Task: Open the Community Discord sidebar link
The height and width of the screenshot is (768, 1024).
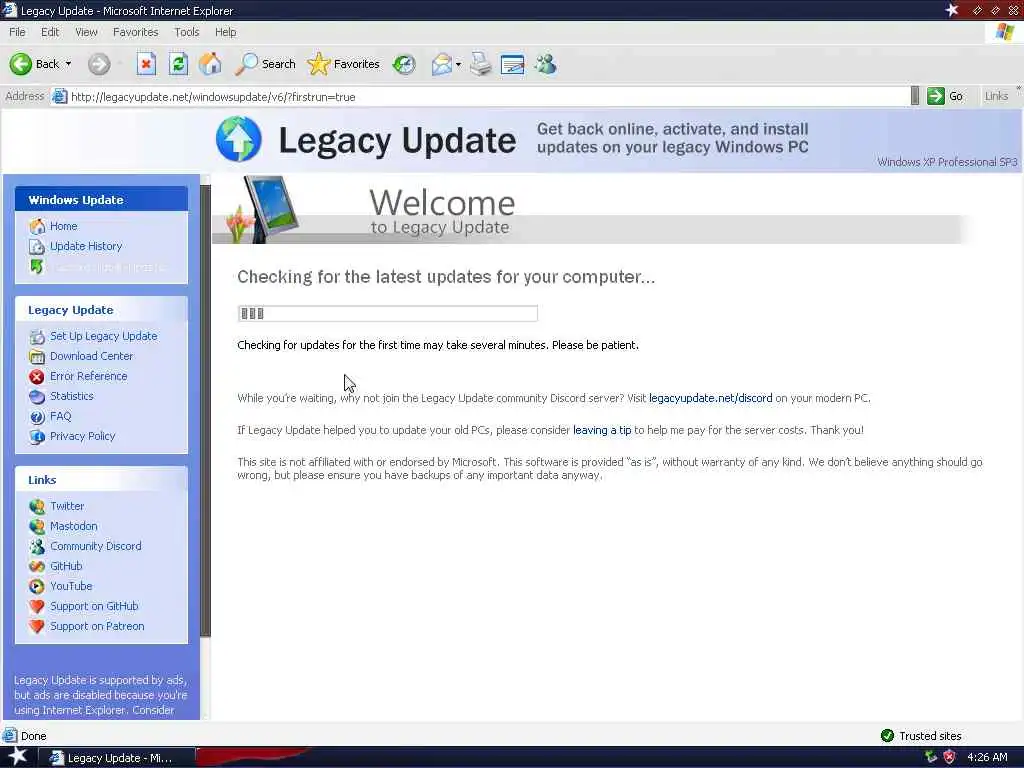Action: (x=95, y=546)
